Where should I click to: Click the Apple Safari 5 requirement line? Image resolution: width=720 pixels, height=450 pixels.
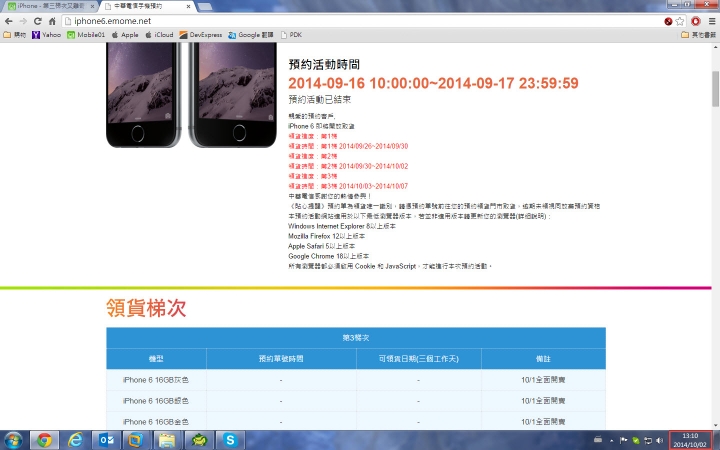click(x=321, y=246)
